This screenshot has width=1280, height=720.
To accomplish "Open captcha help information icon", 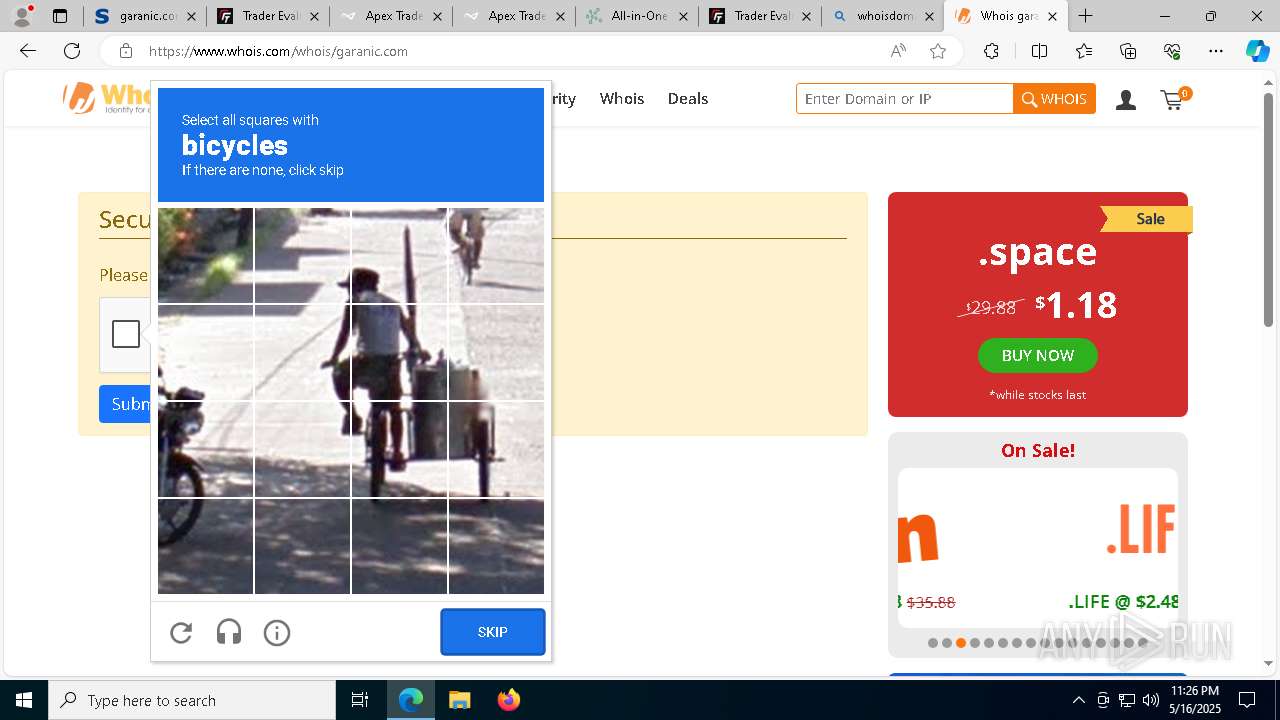I will [277, 632].
